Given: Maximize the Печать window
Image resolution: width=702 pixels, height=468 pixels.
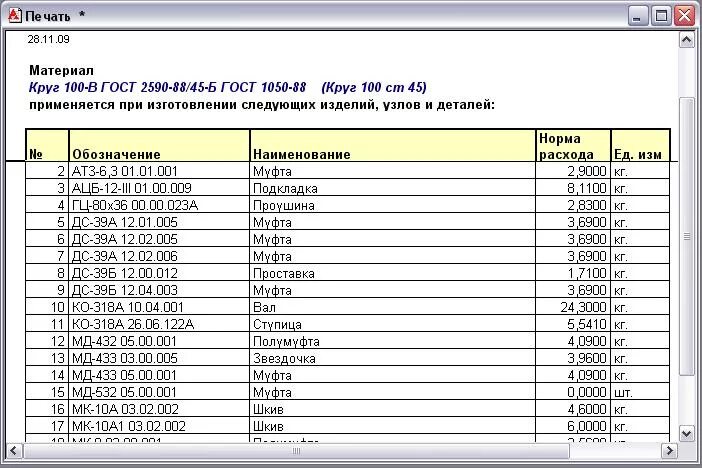Looking at the screenshot, I should tap(661, 16).
